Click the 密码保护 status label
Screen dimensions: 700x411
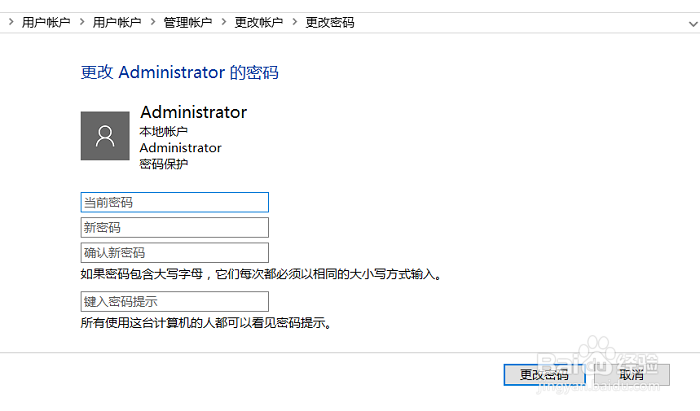(x=164, y=164)
